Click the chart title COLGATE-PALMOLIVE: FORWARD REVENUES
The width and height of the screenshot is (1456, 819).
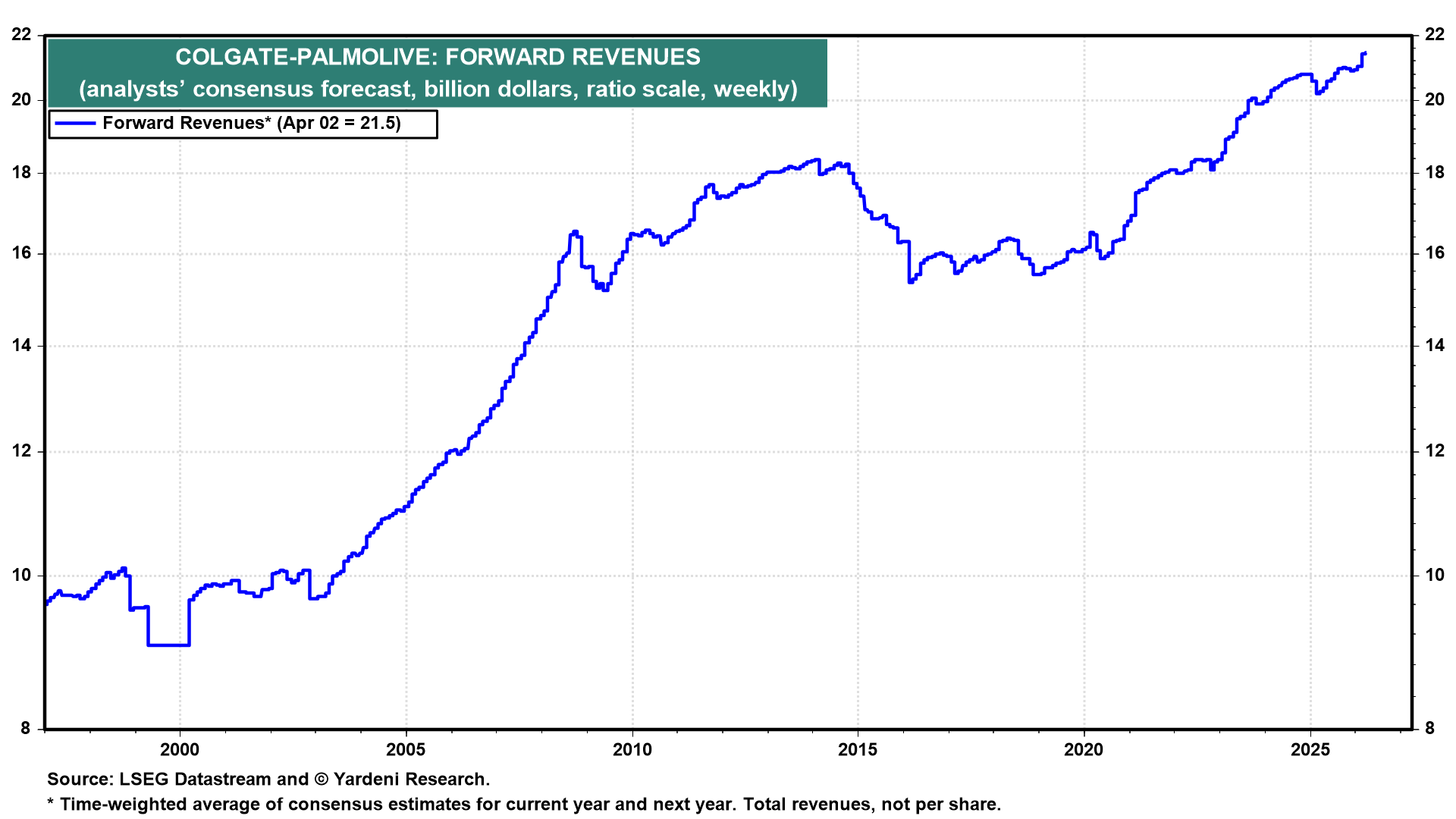(x=438, y=57)
